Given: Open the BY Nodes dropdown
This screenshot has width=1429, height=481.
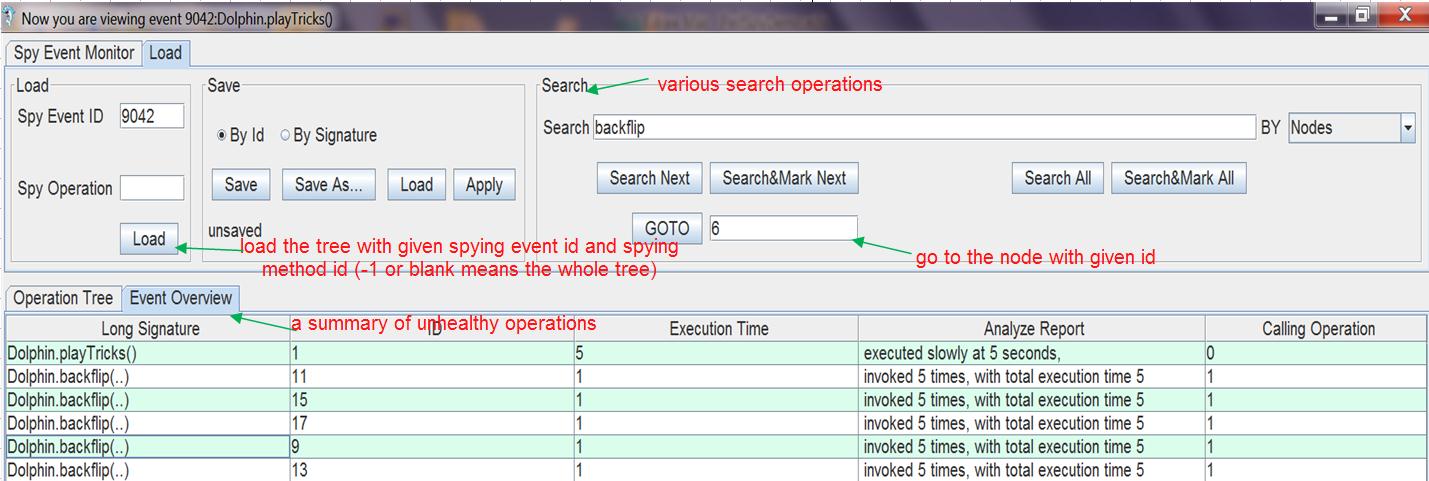Looking at the screenshot, I should point(1351,127).
